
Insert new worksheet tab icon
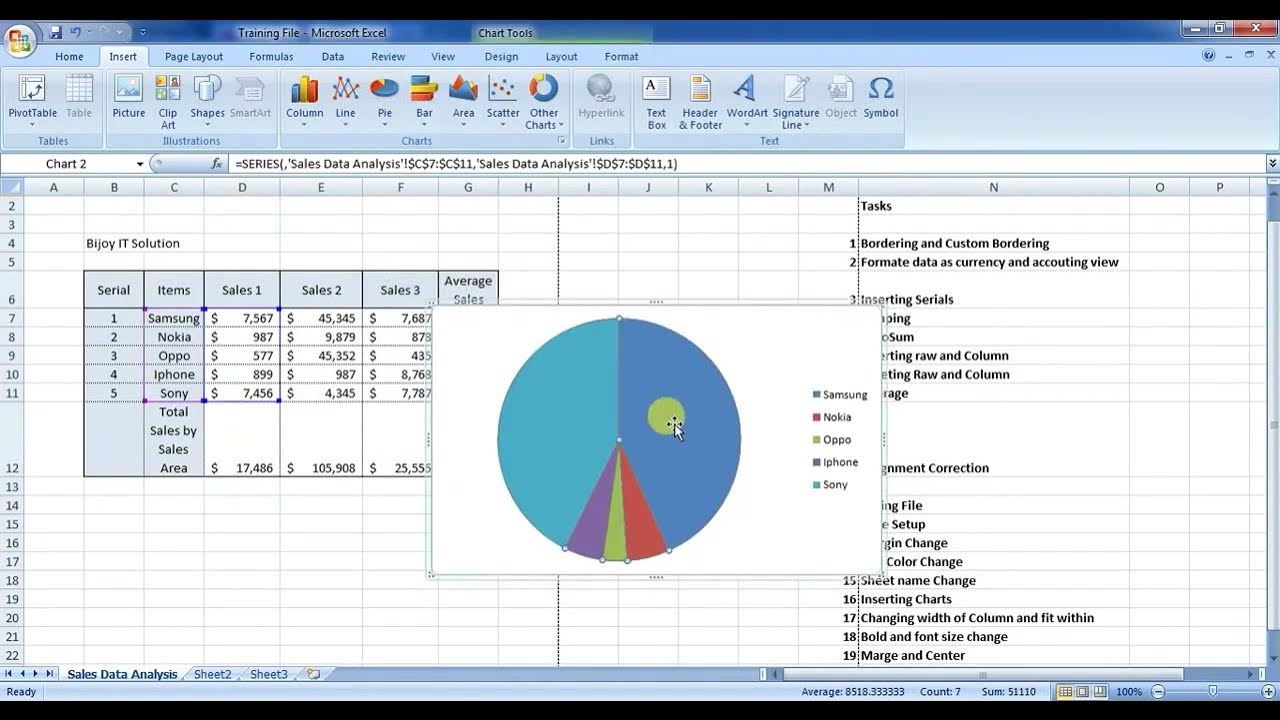pos(313,674)
